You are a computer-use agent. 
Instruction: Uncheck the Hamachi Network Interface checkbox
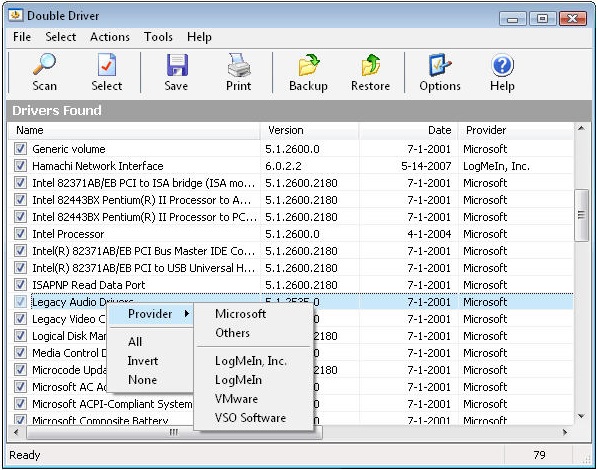(x=20, y=166)
